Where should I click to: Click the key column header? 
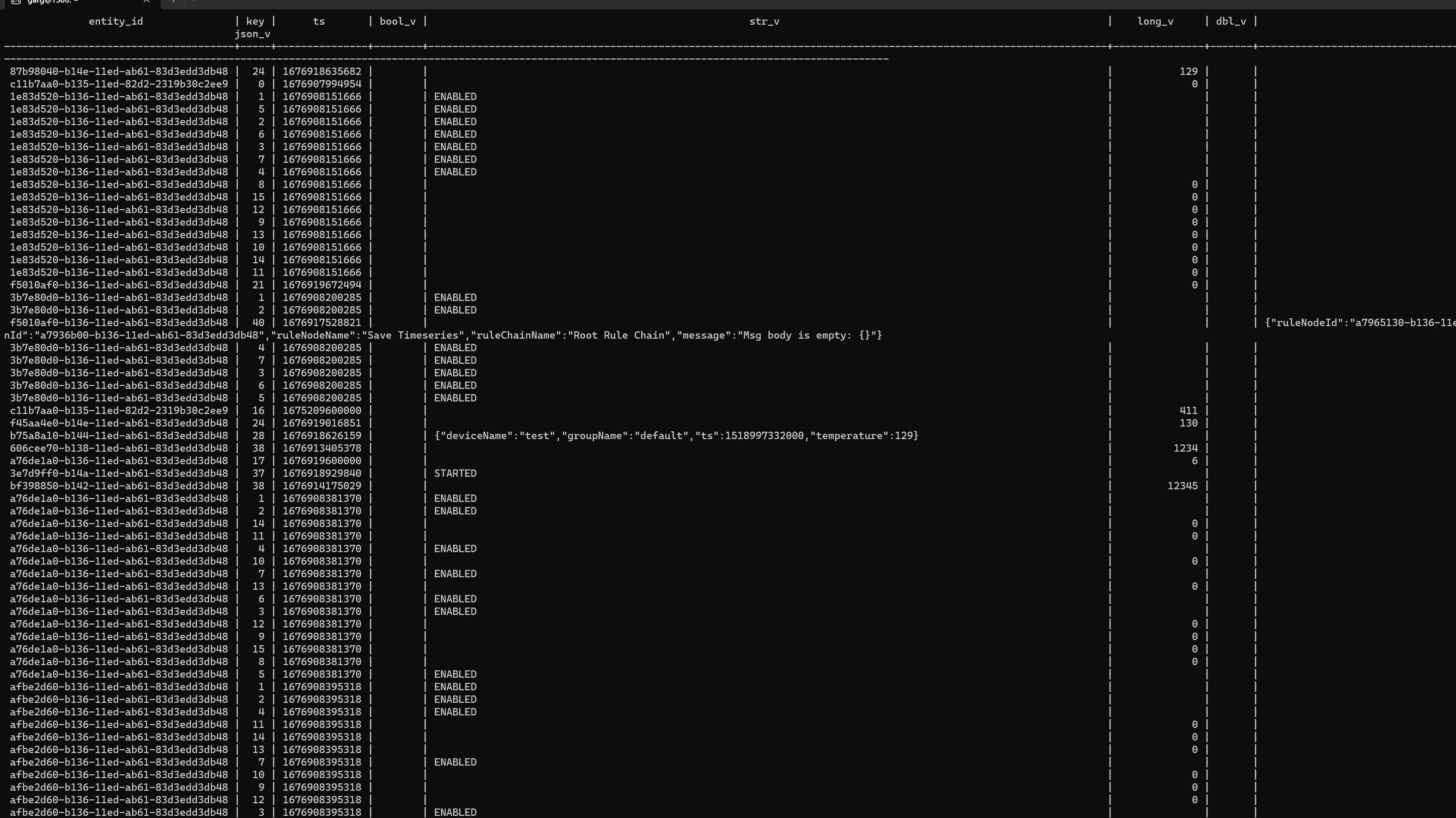point(255,21)
